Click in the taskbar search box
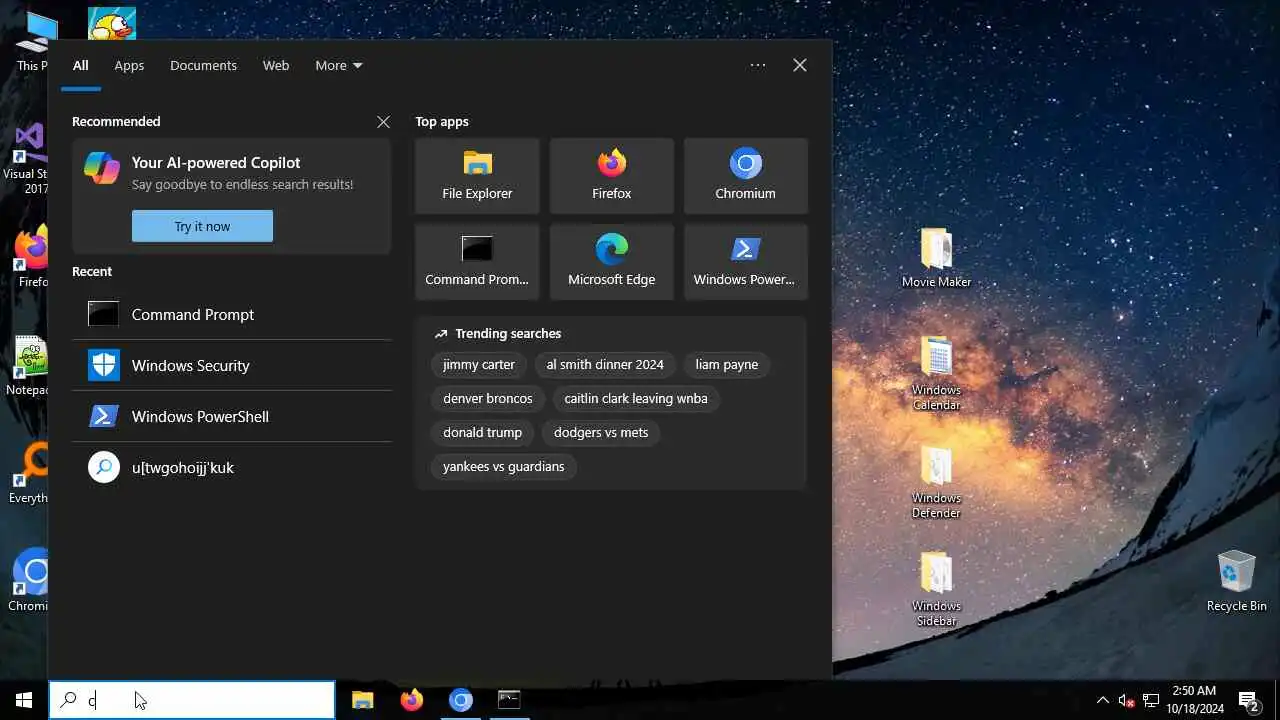Screen dimensions: 1280x720 pyautogui.click(x=192, y=700)
